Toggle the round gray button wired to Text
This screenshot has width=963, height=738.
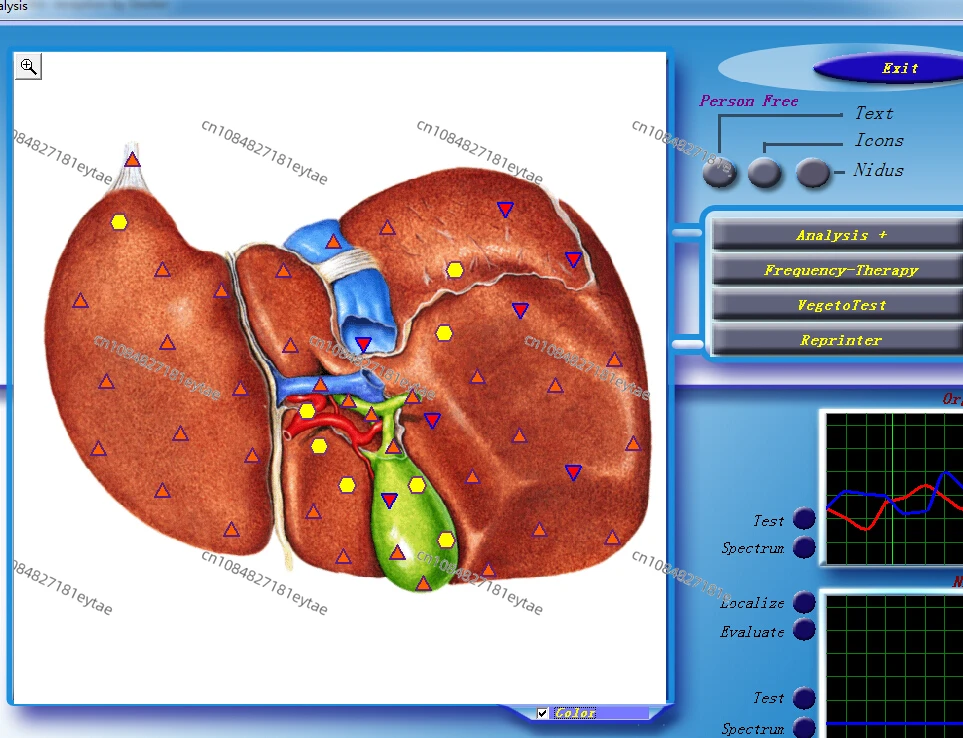tap(719, 172)
